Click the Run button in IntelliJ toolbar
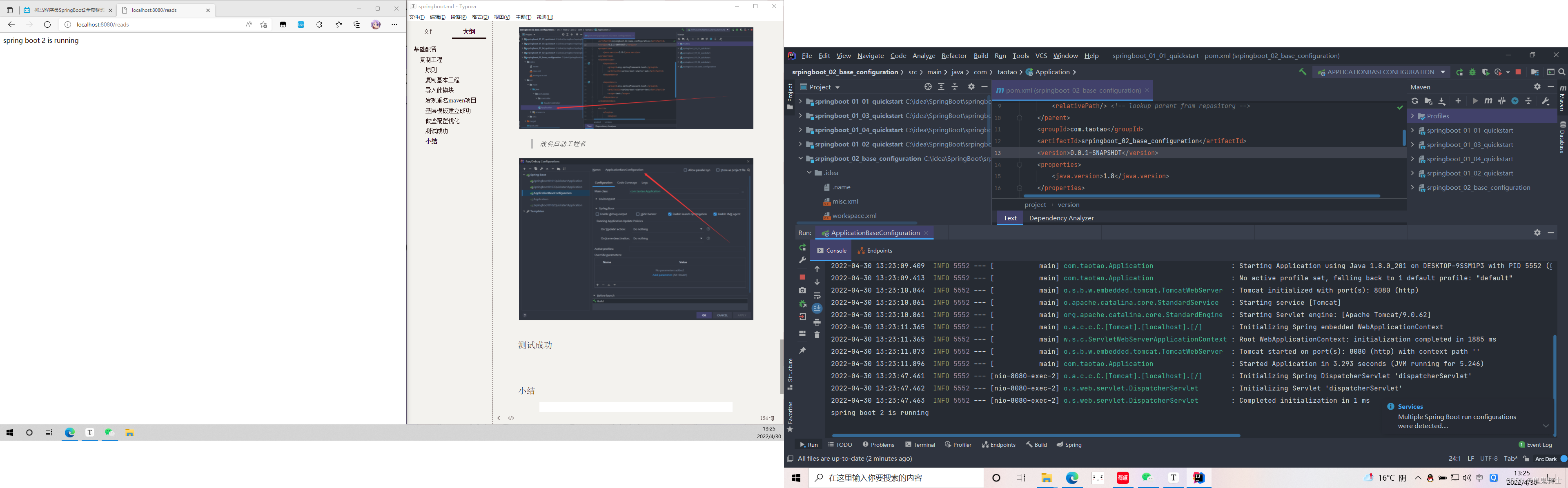The image size is (1568, 488). [1459, 72]
